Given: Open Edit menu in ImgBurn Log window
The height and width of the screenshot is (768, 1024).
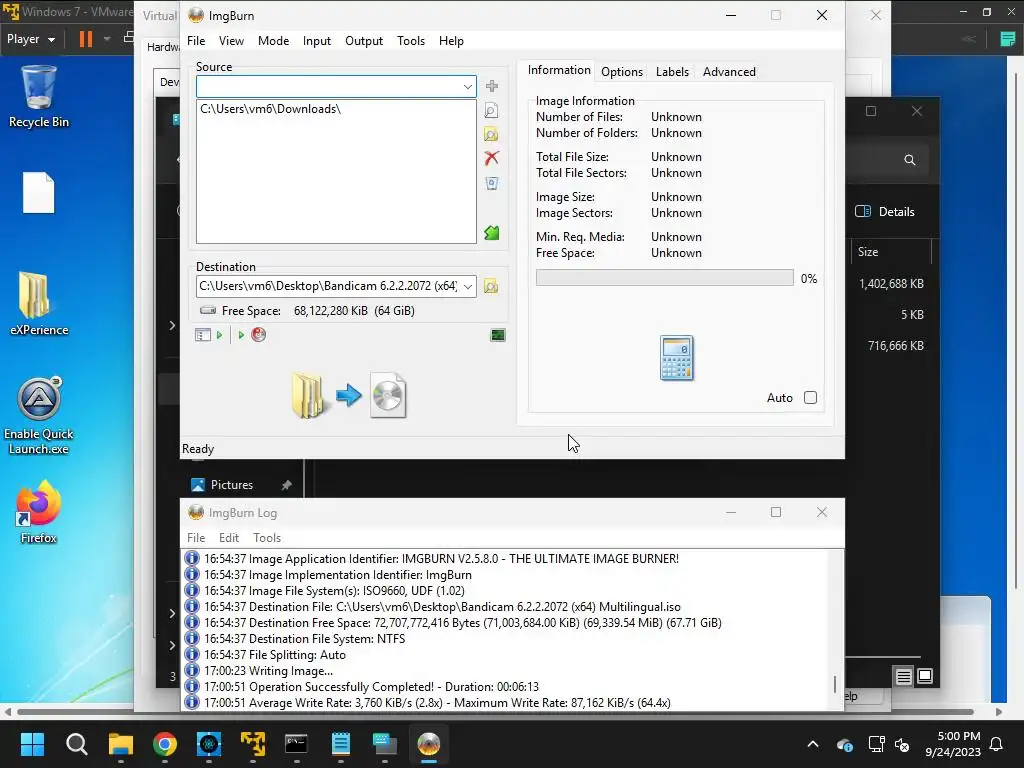Looking at the screenshot, I should tap(229, 537).
